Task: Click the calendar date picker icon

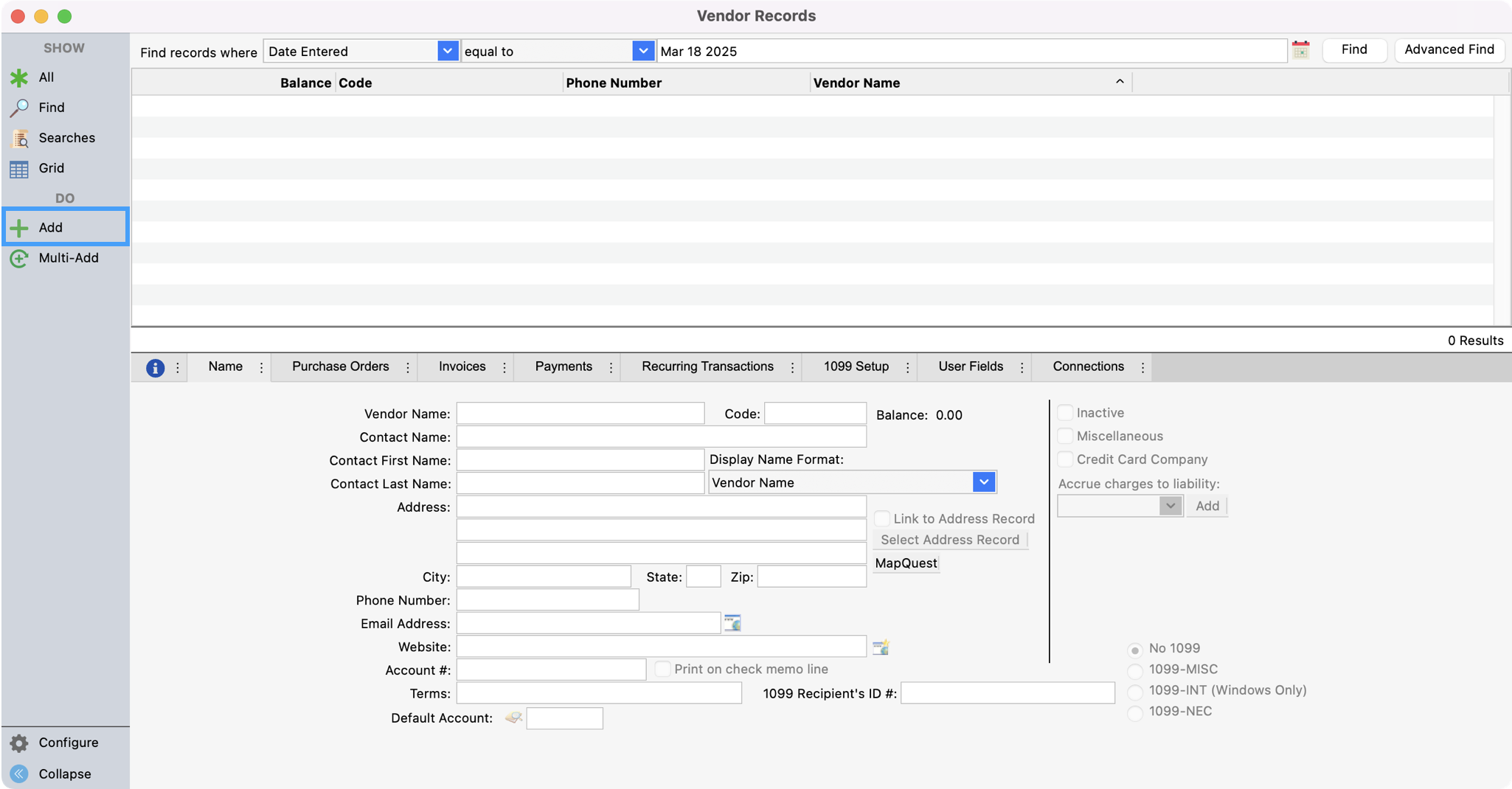Action: pyautogui.click(x=1300, y=50)
